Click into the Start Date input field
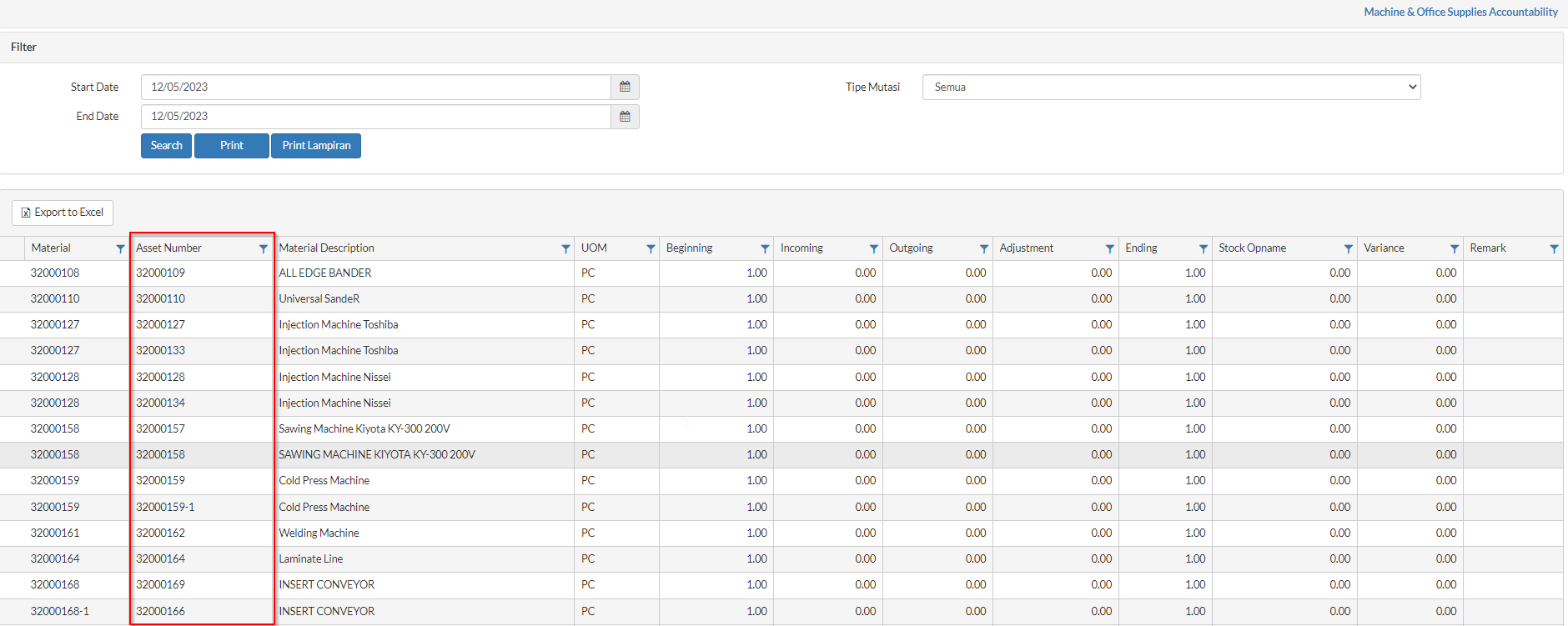Viewport: 1568px width, 626px height. click(x=375, y=88)
